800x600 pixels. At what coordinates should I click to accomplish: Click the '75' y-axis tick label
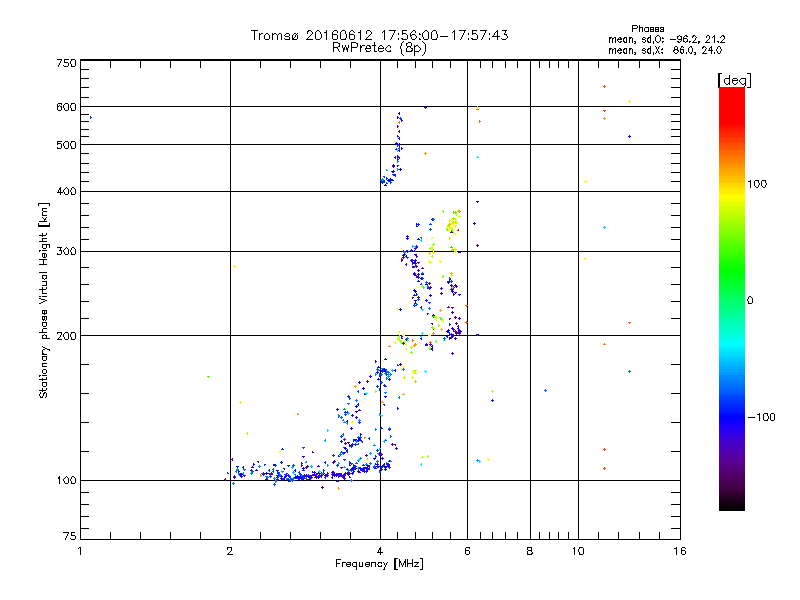click(x=70, y=536)
